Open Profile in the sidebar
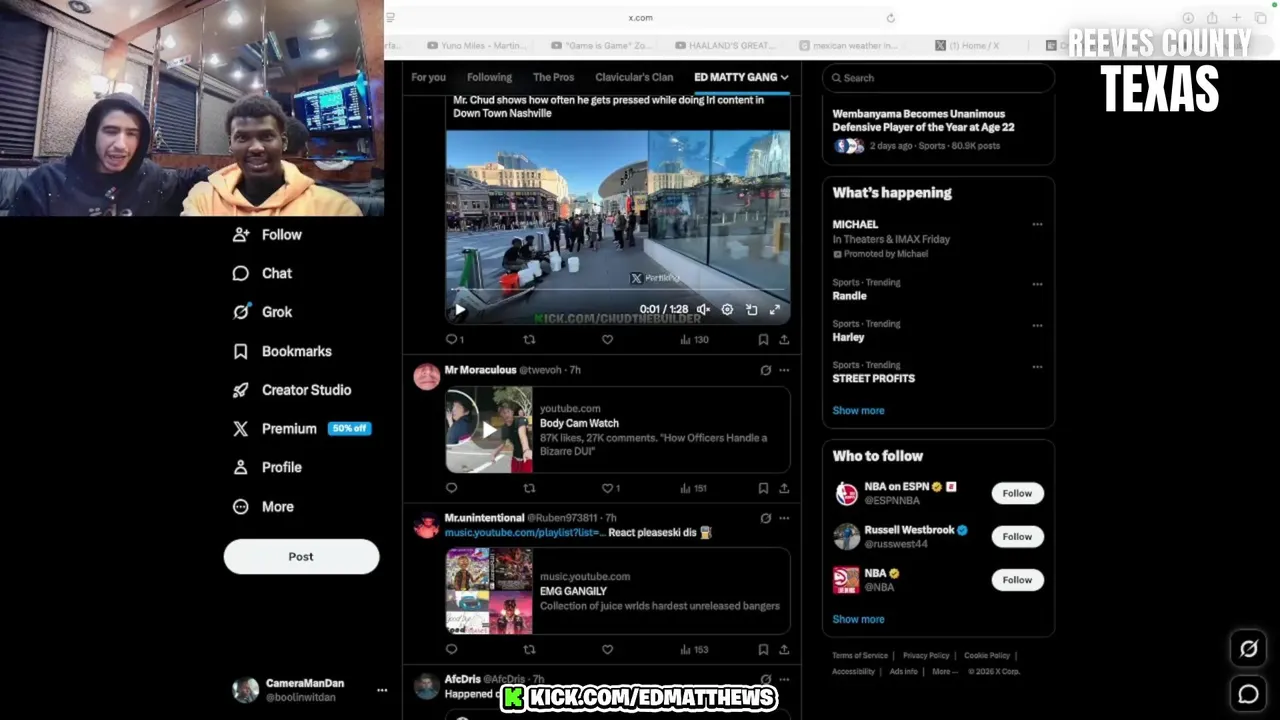The height and width of the screenshot is (720, 1280). [x=267, y=467]
